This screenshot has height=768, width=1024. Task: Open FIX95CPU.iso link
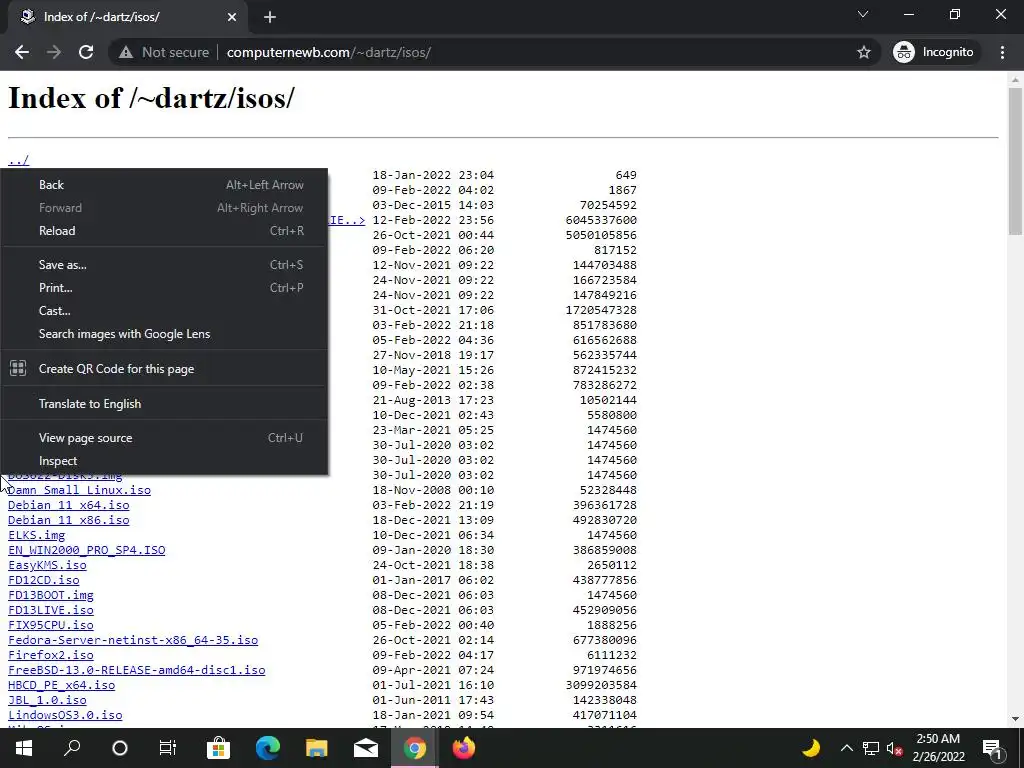pos(51,625)
